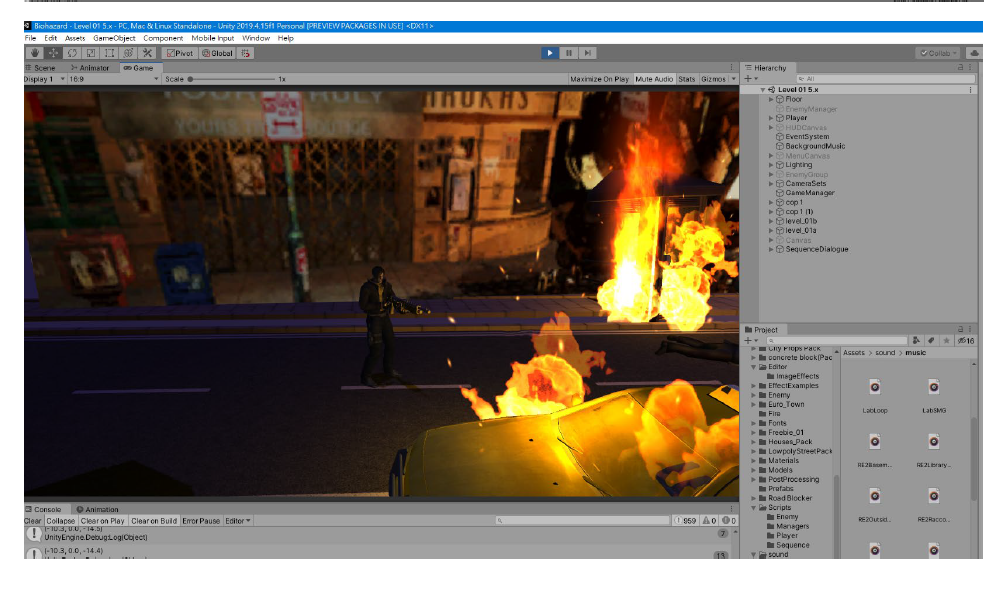This screenshot has height=589, width=986.
Task: Step forward one frame
Action: (588, 53)
